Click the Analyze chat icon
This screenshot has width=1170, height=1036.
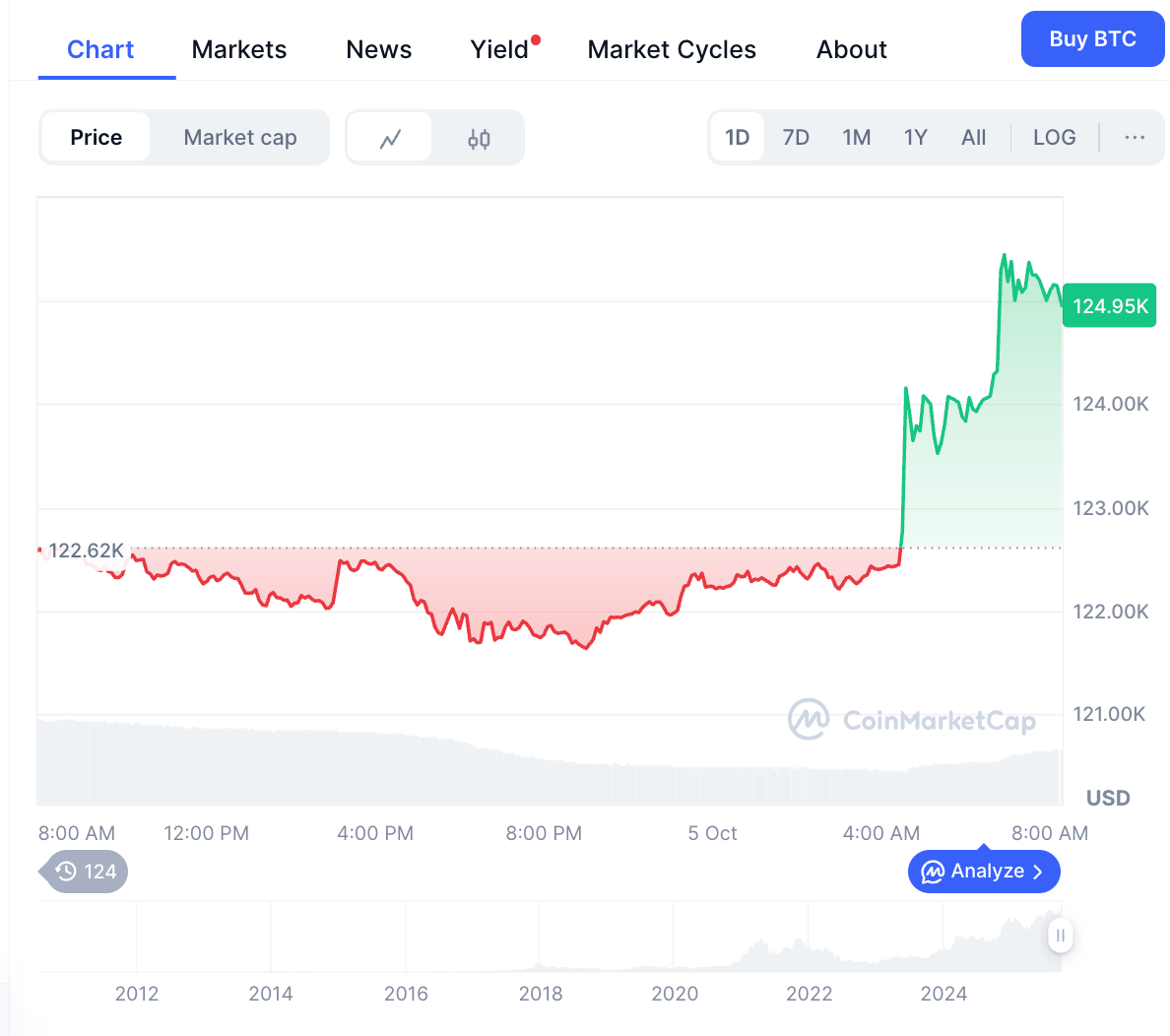click(932, 872)
